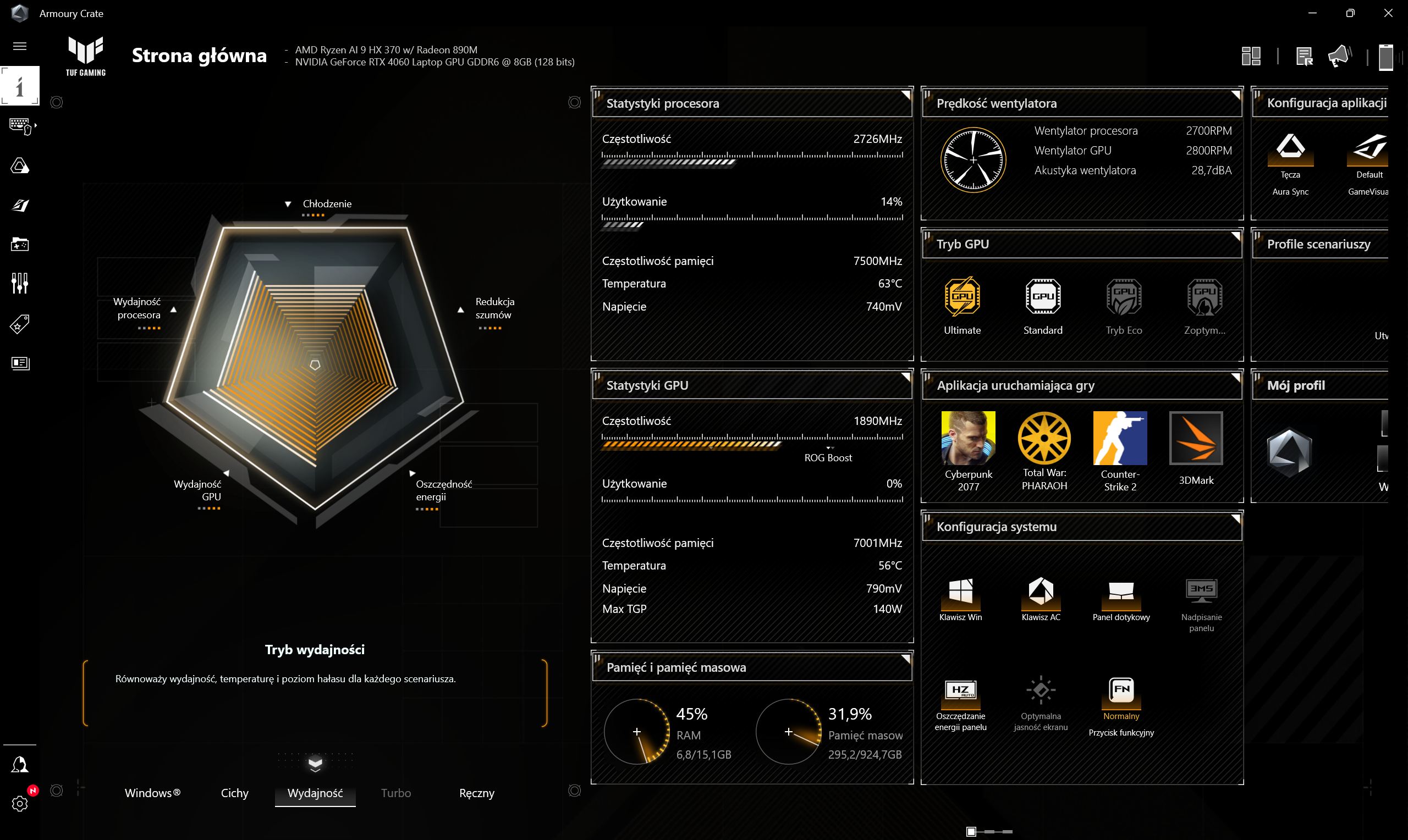Collapse Prędkość wentylatora panel corner arrow
Screen dimensions: 1408x840
point(1235,95)
